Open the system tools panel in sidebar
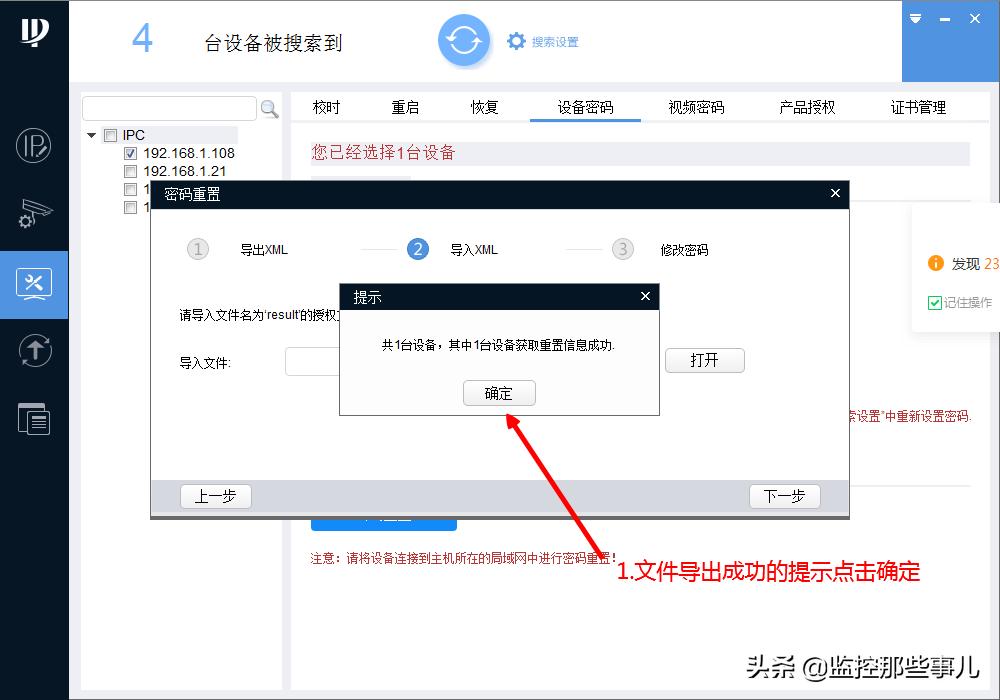Screen dimensions: 1000x700 (x=34, y=283)
